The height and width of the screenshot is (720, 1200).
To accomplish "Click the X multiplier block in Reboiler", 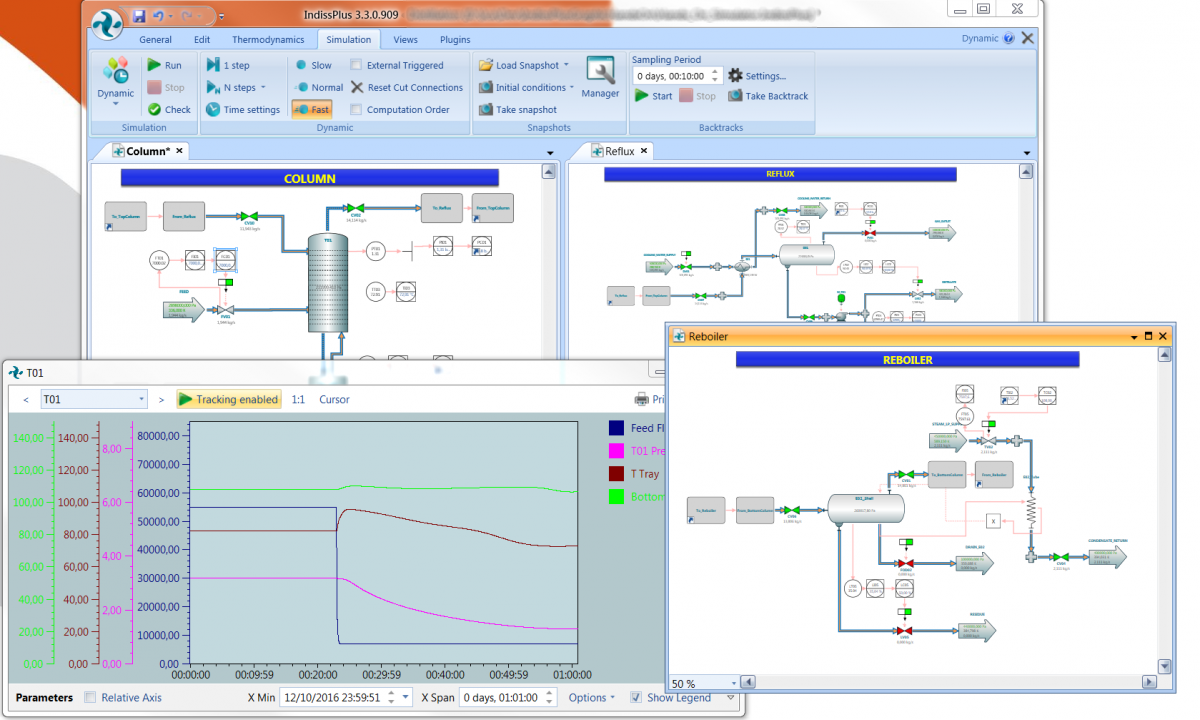I will click(x=993, y=520).
